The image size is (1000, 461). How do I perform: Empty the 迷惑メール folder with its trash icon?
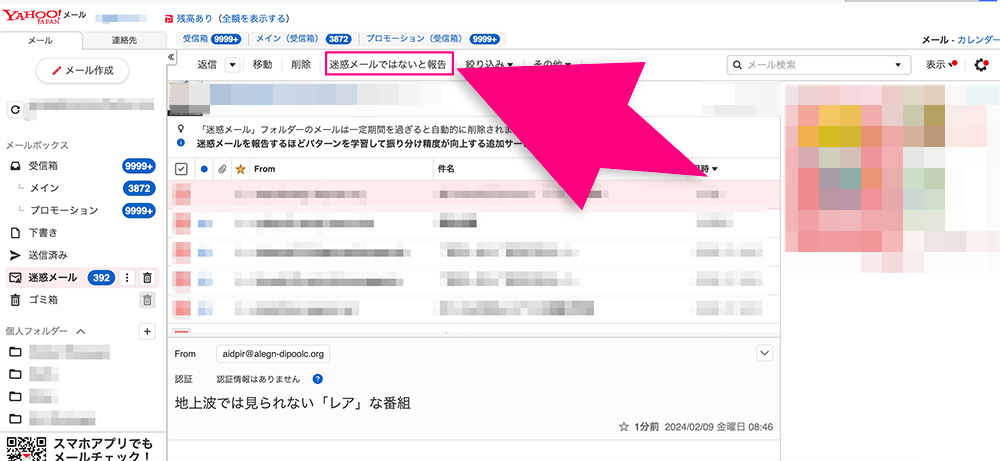click(x=147, y=277)
